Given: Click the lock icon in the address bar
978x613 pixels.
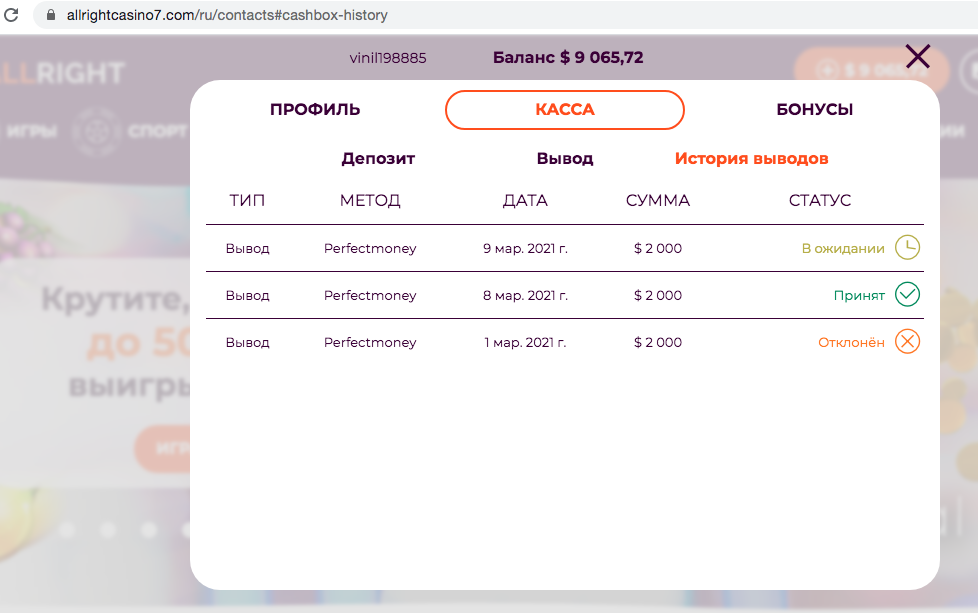Looking at the screenshot, I should coord(51,14).
